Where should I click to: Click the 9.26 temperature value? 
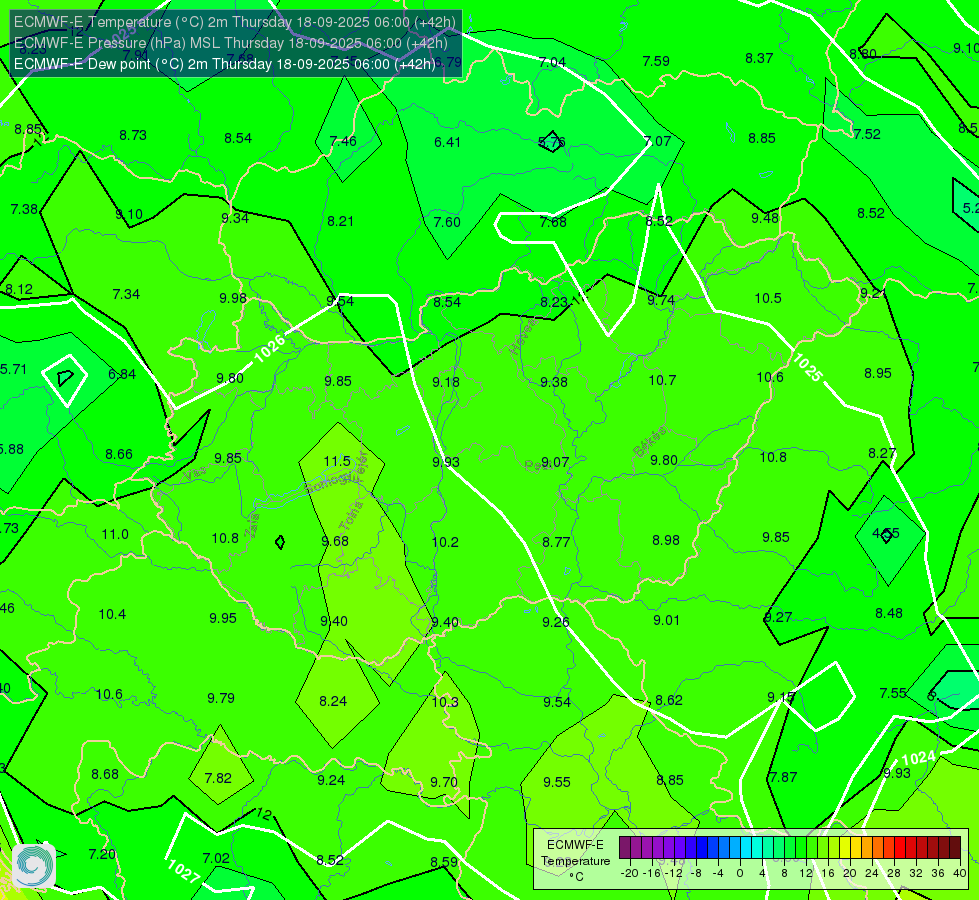(556, 621)
